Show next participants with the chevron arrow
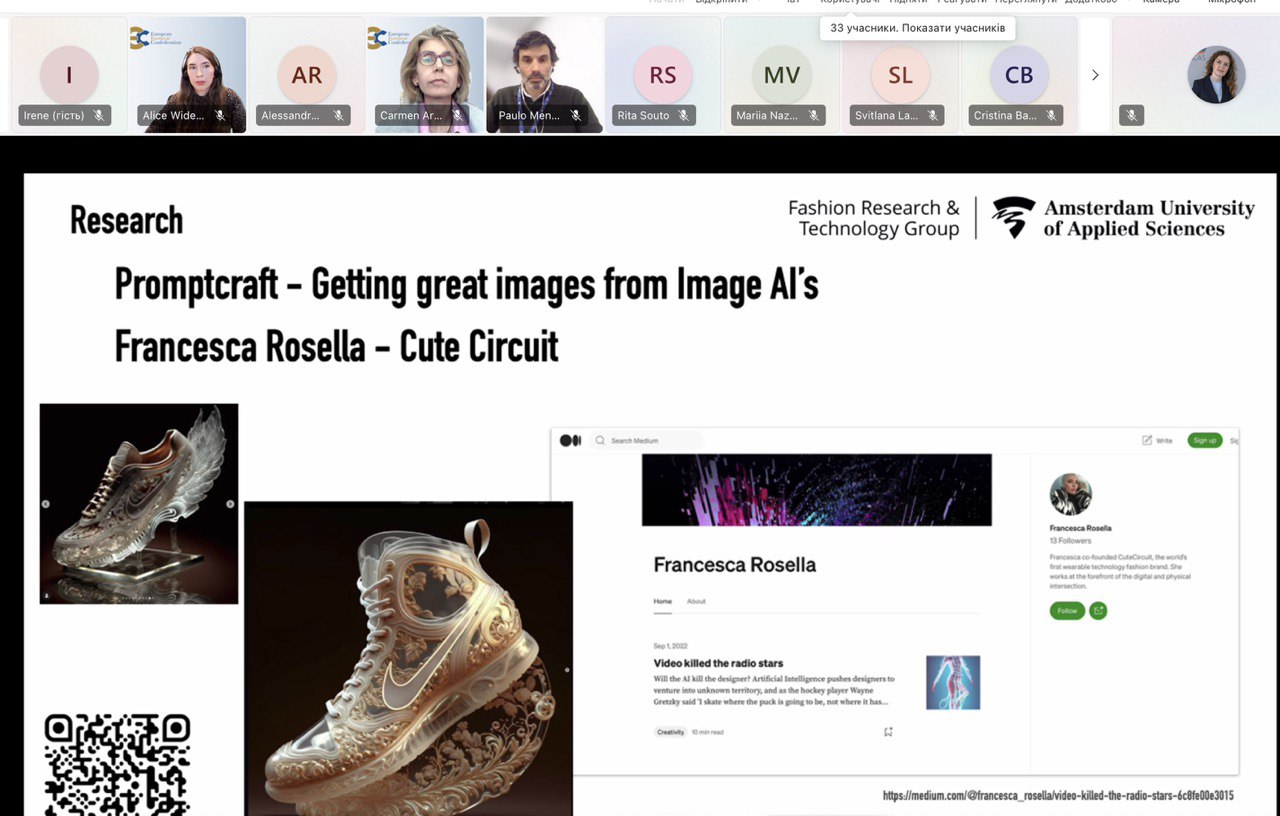 [x=1095, y=75]
